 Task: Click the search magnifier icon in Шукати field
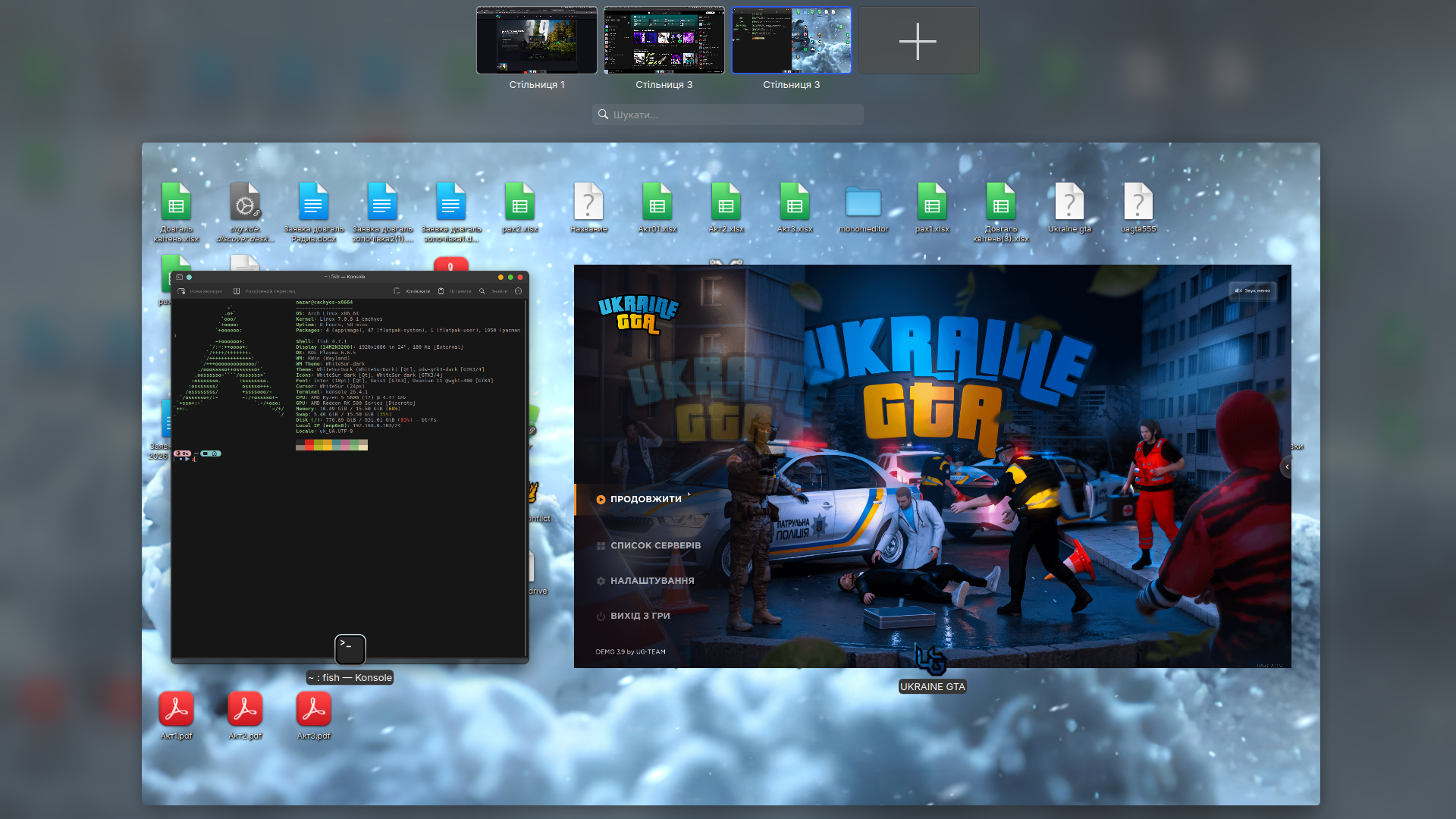click(603, 115)
